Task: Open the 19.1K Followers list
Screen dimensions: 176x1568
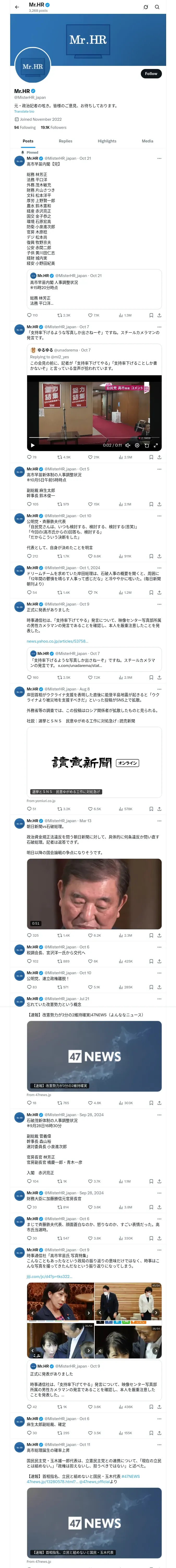Action: click(x=53, y=128)
